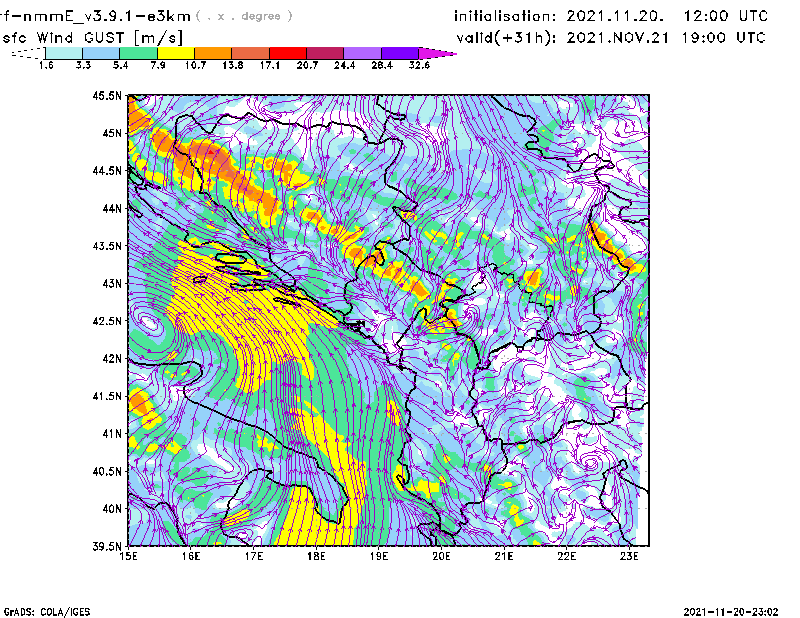Click the 17E longitude label

click(254, 556)
